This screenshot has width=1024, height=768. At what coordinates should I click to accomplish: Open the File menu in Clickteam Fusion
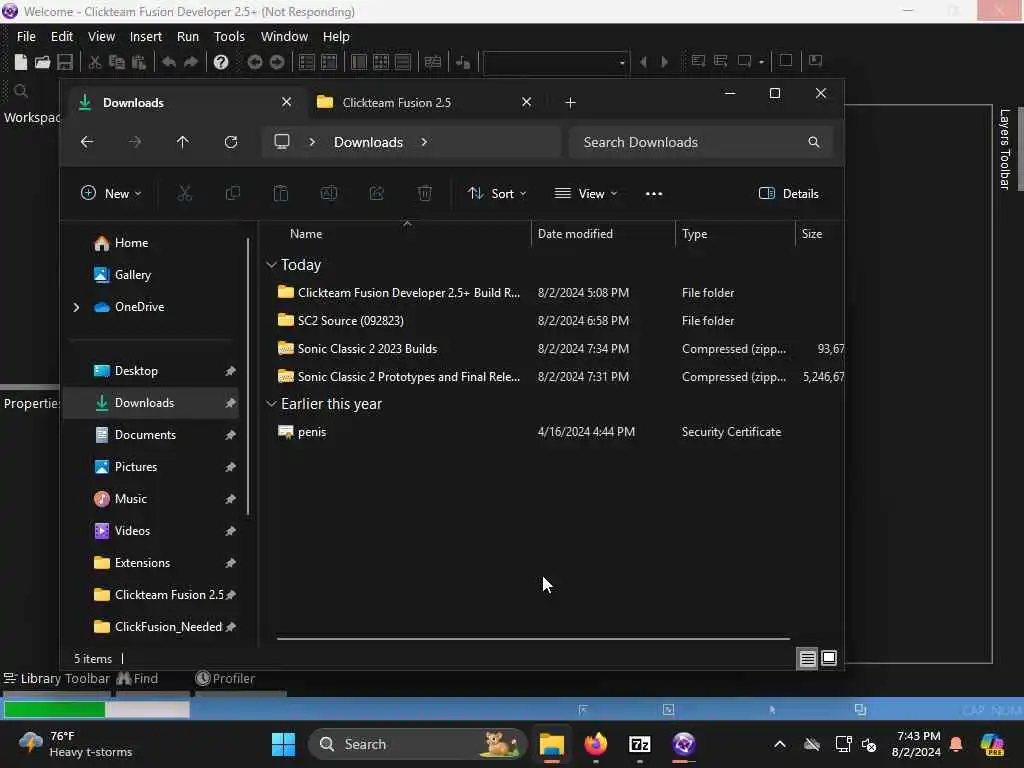[x=26, y=37]
